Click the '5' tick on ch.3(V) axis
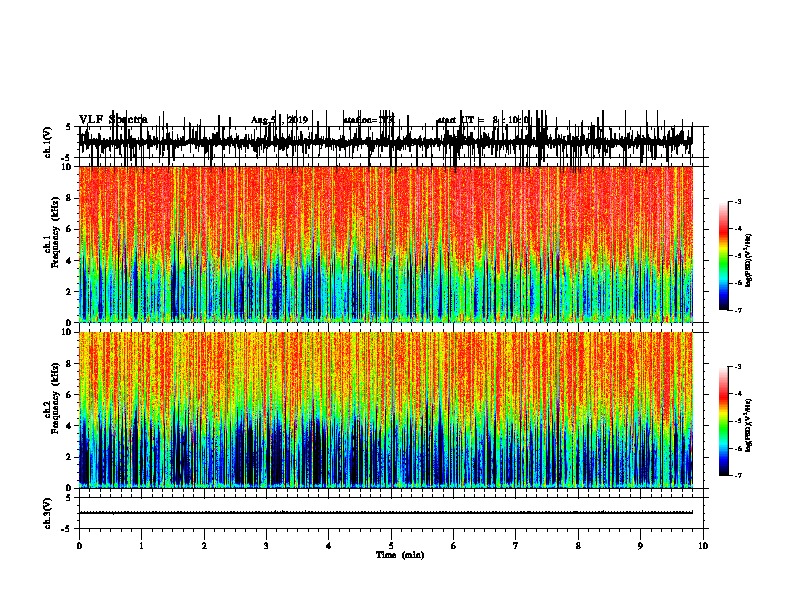Screen dimensions: 792x612 [69, 498]
